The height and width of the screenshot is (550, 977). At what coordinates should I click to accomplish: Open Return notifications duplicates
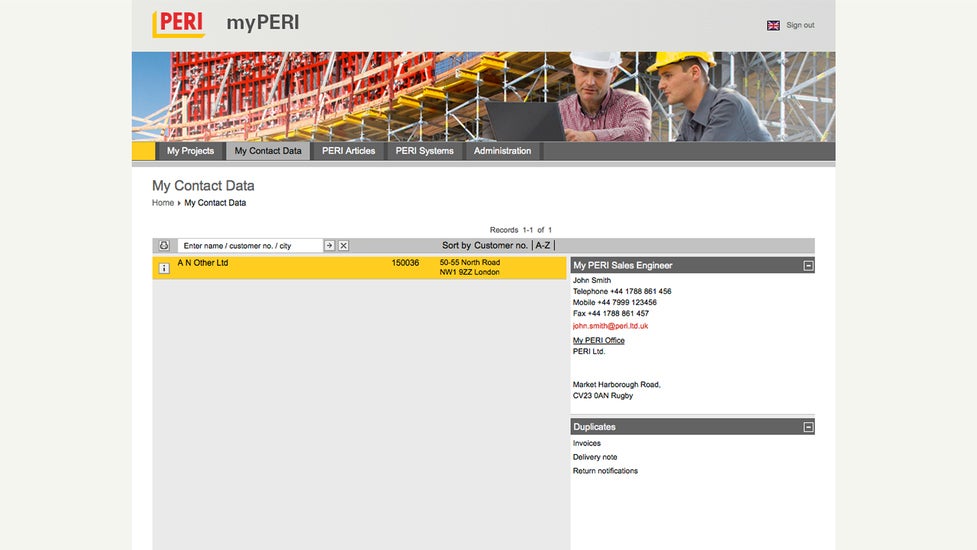click(605, 471)
